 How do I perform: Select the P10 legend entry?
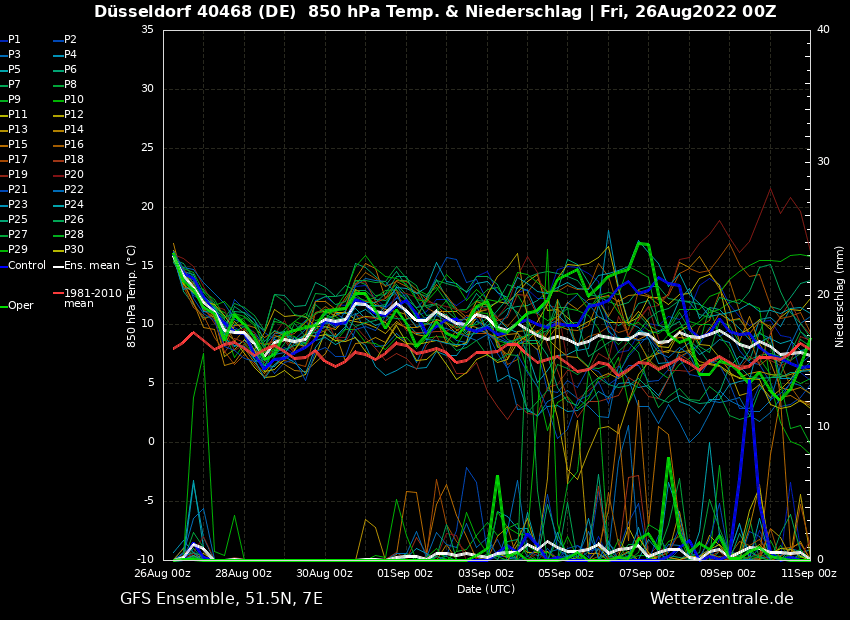tap(73, 100)
